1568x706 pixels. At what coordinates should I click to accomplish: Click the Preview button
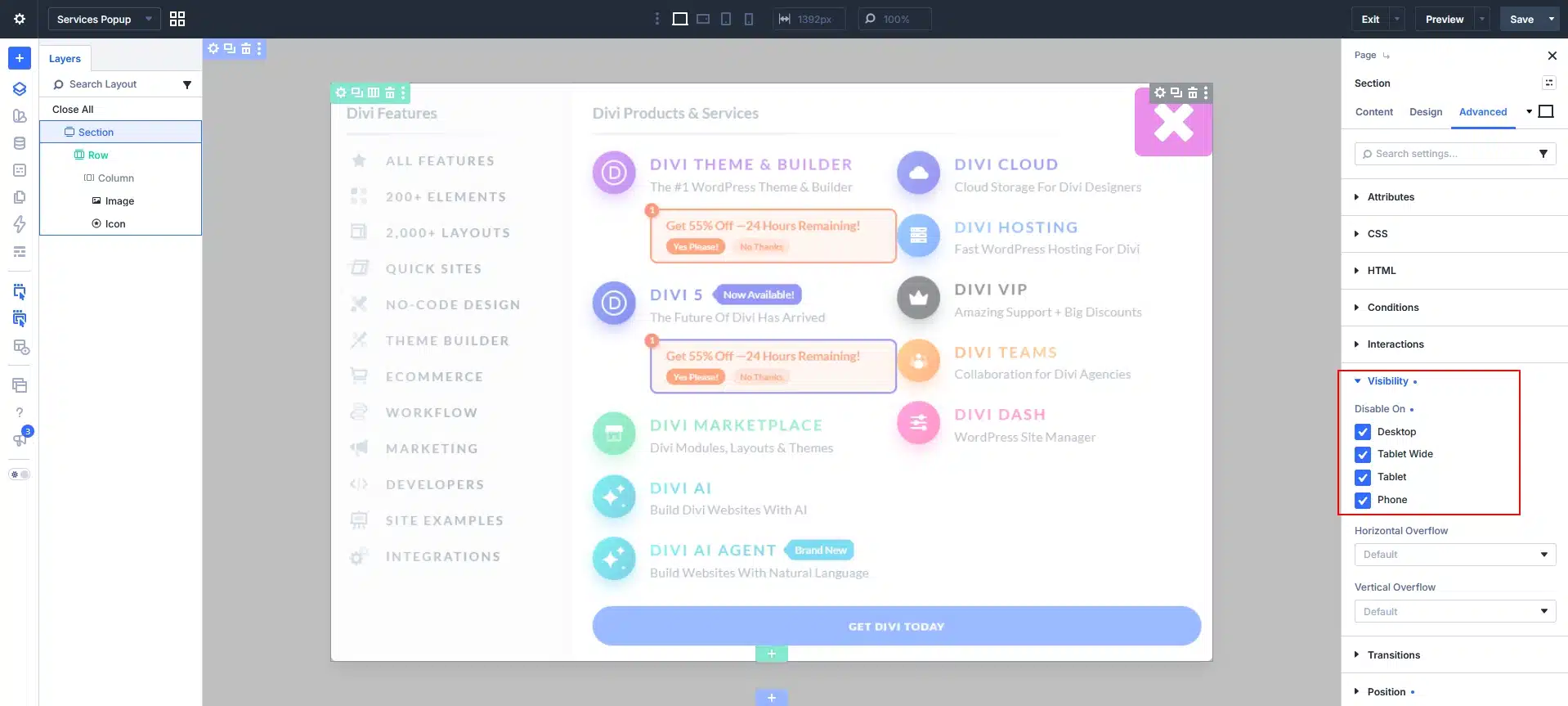[1445, 19]
